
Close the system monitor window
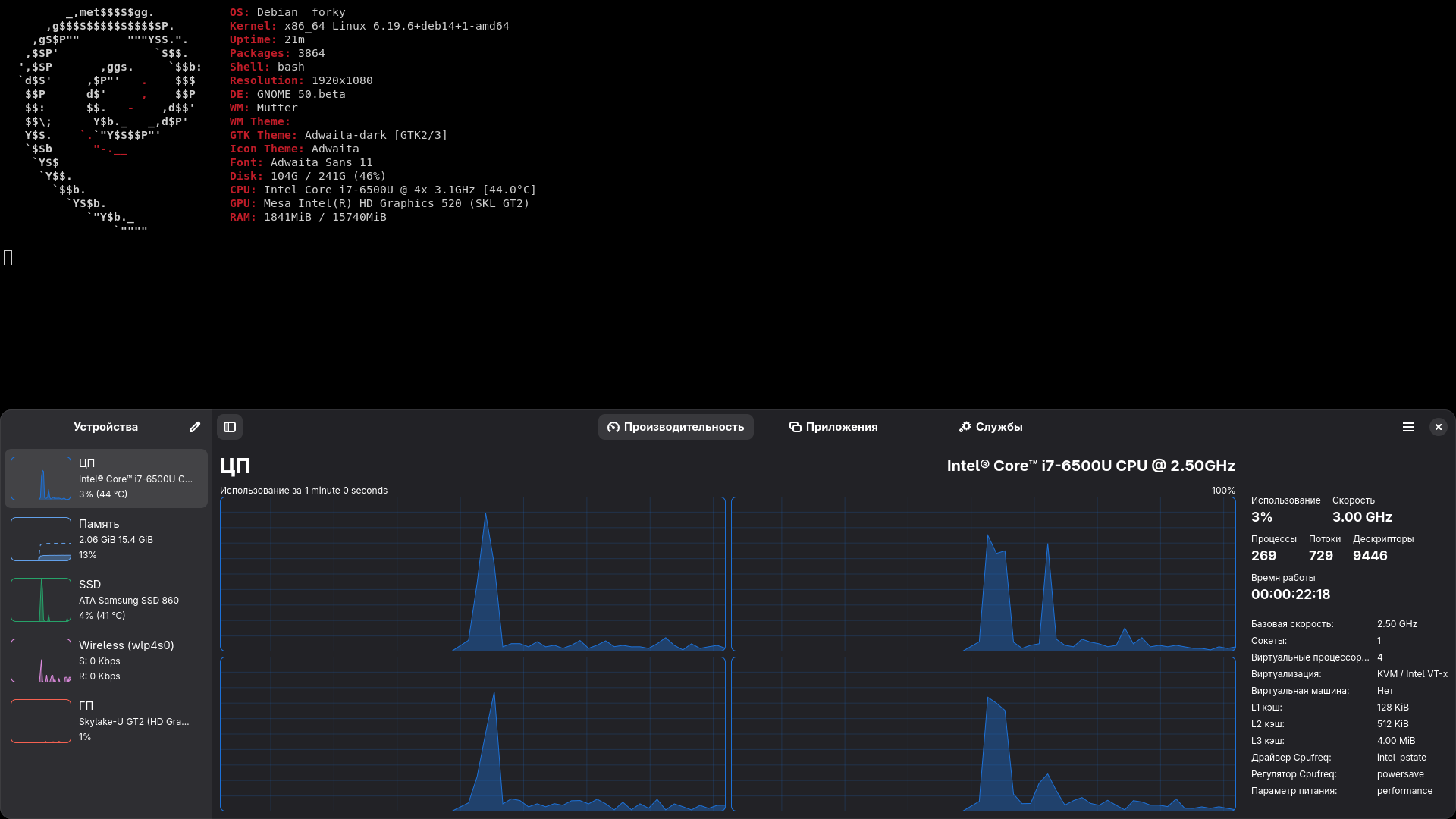click(1439, 427)
